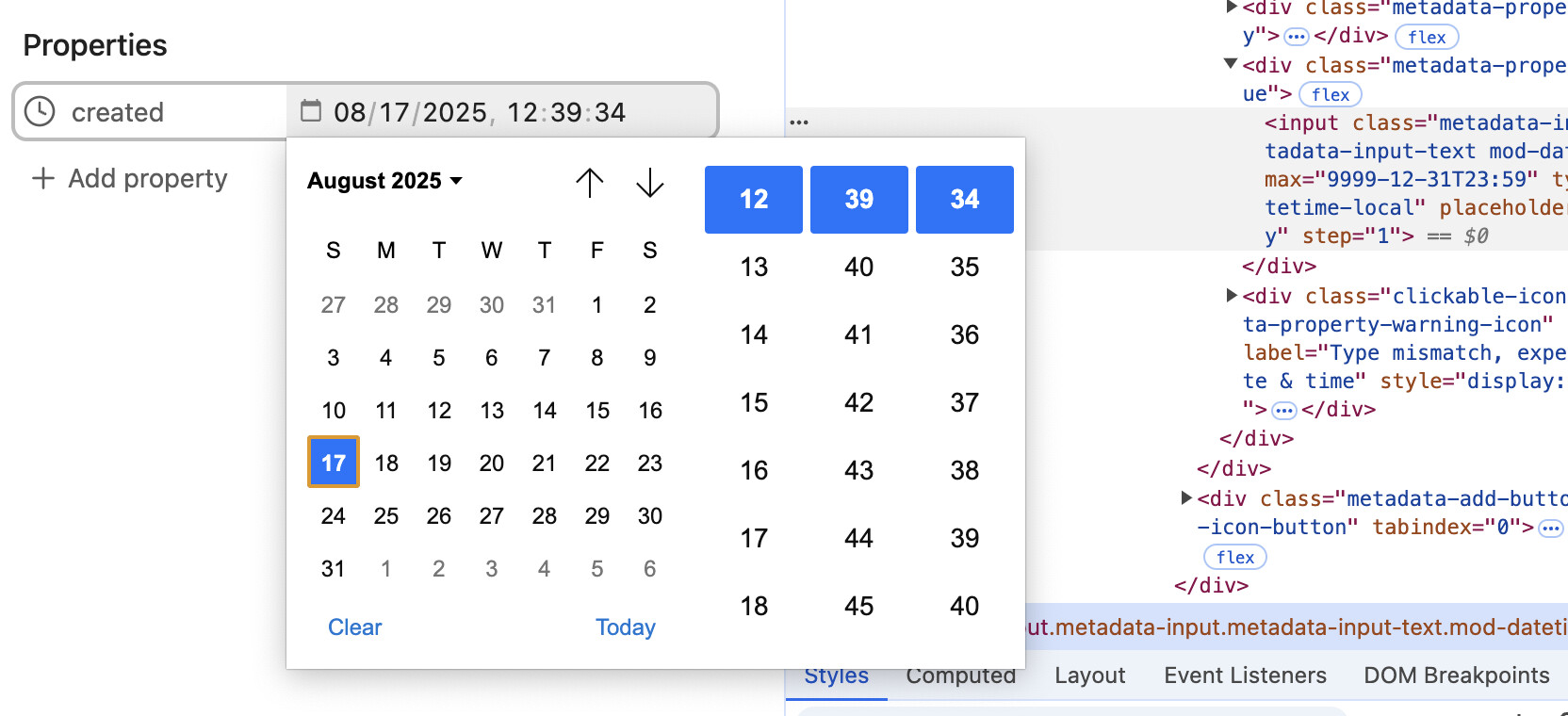Click the calendar icon in date field
The width and height of the screenshot is (1568, 716).
[311, 111]
